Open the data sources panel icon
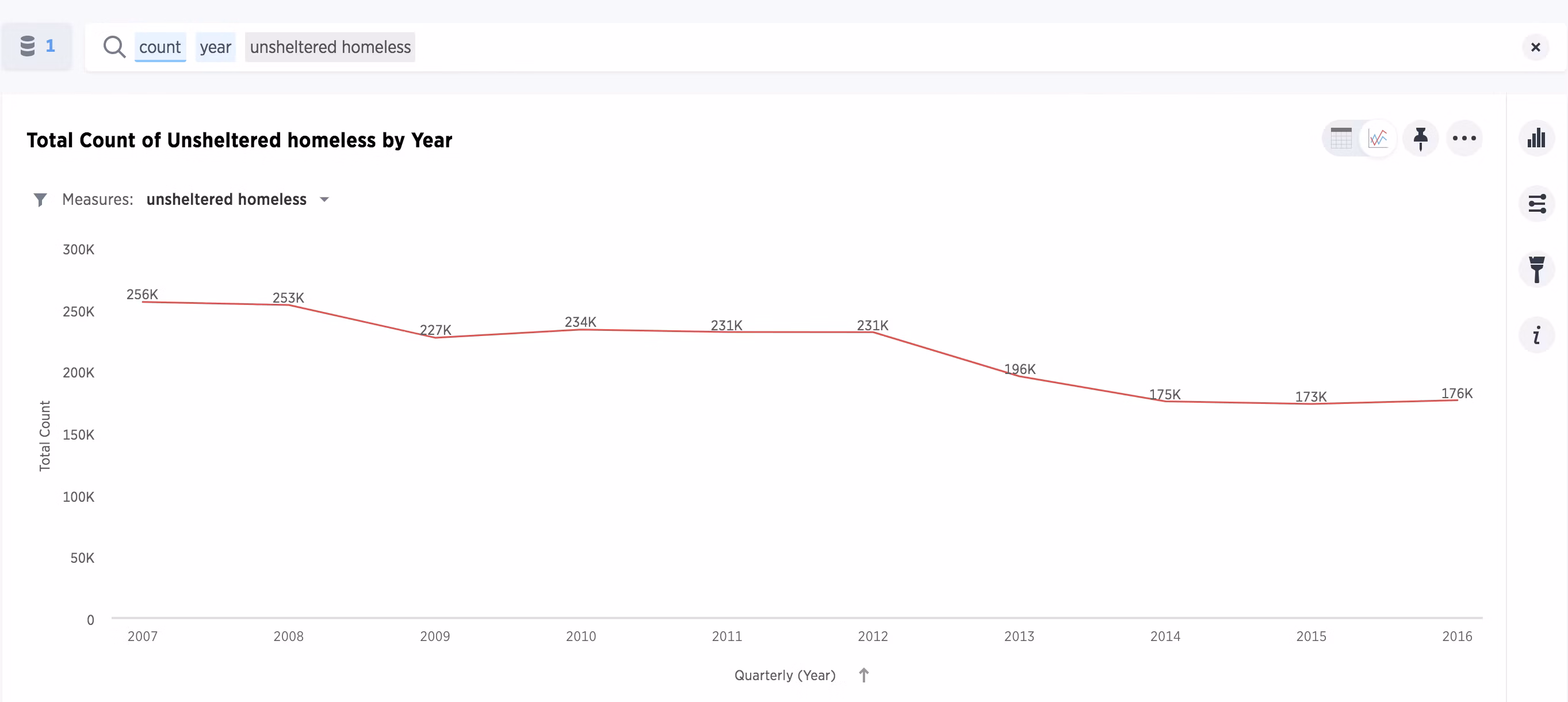 [x=36, y=46]
